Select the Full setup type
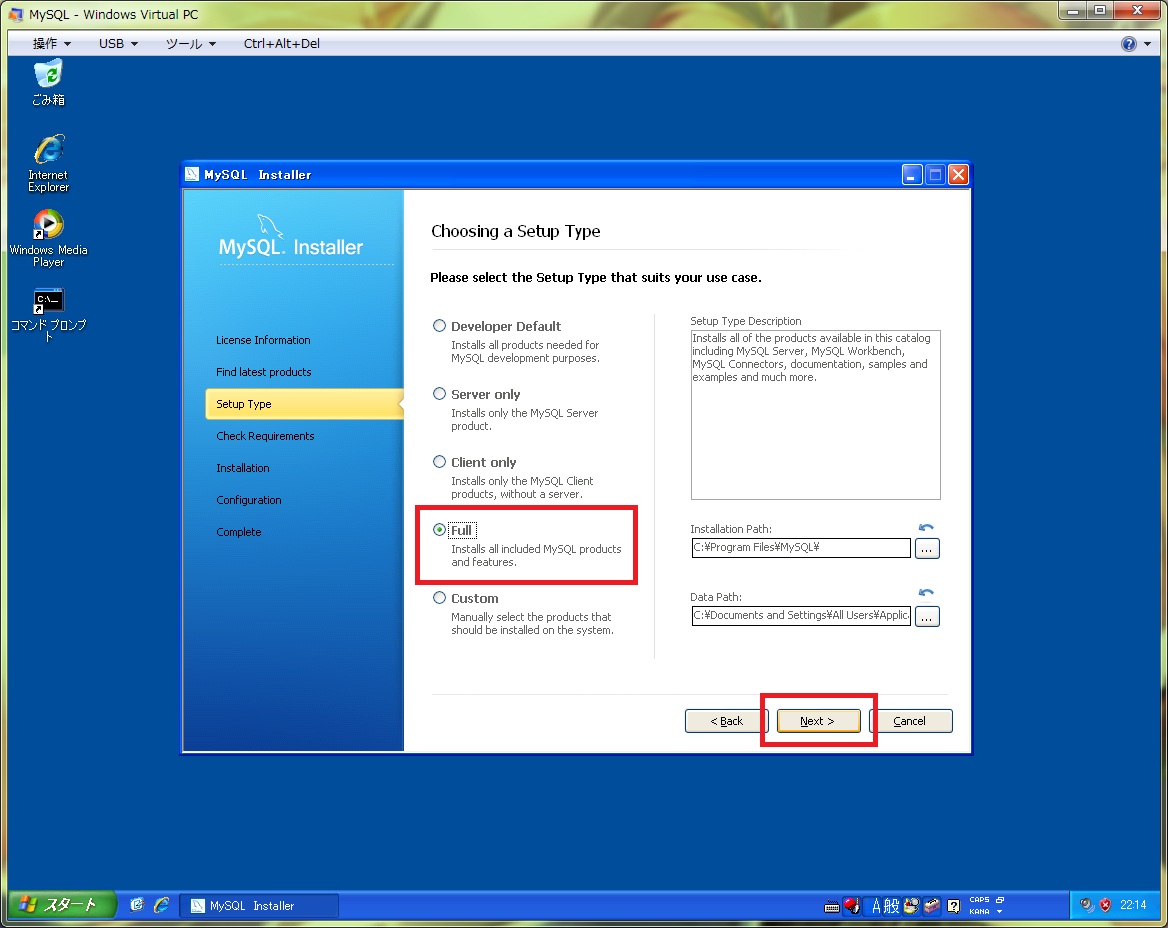 (x=439, y=530)
